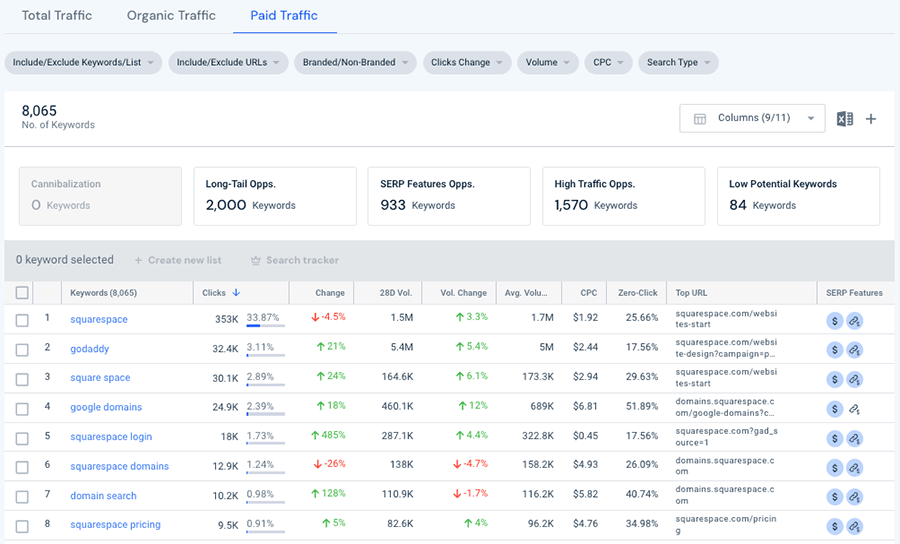Open the domain search keyword link
900x544 pixels.
(x=103, y=496)
